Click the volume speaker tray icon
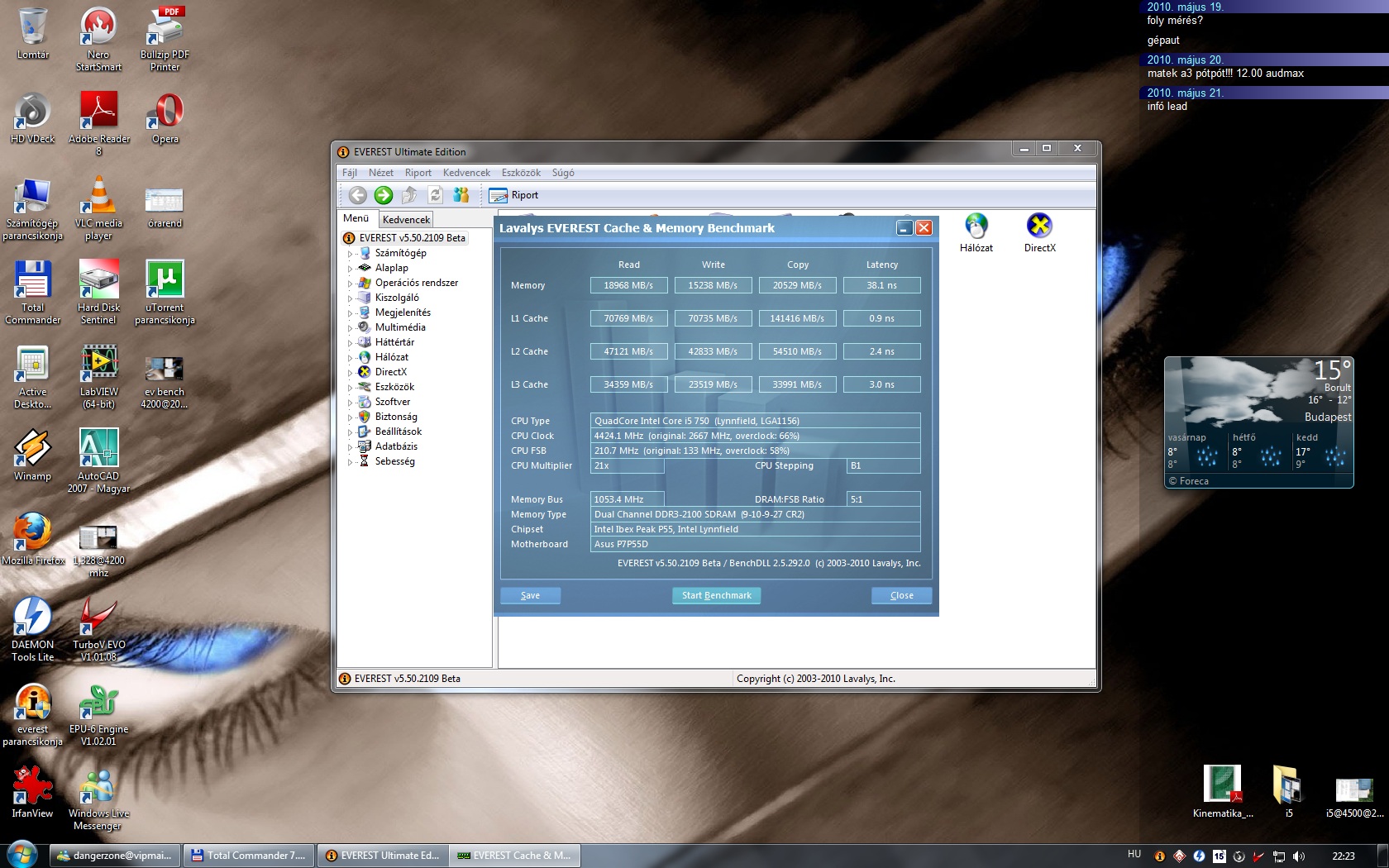 1299,856
